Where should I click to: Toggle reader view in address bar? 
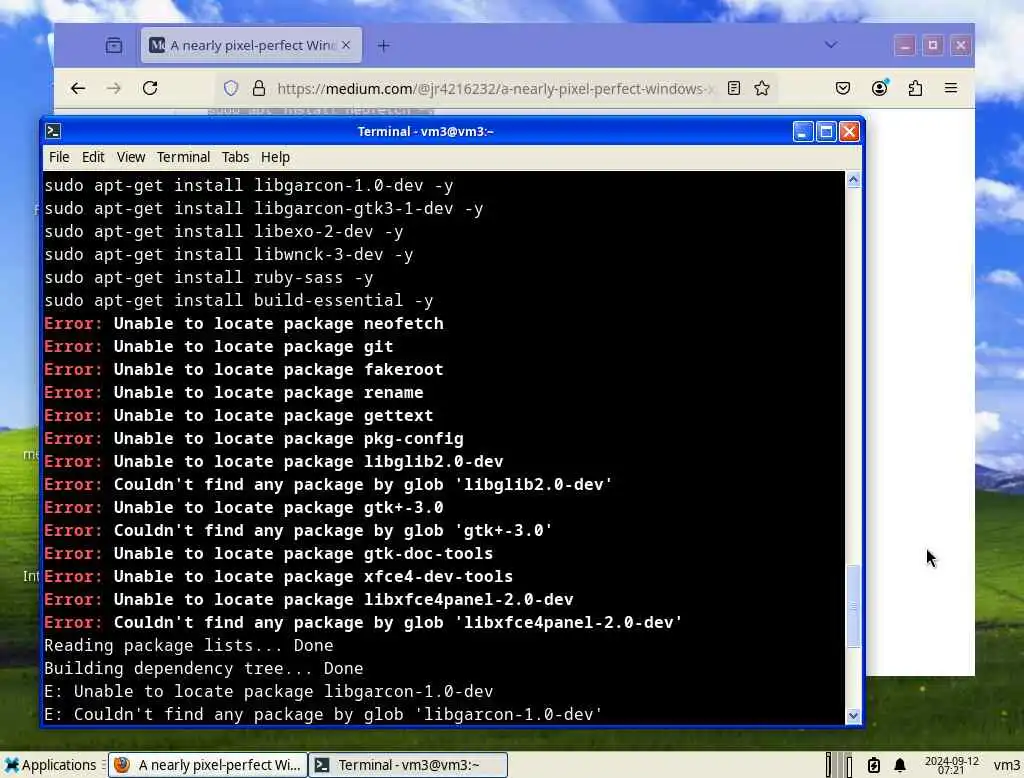[734, 88]
